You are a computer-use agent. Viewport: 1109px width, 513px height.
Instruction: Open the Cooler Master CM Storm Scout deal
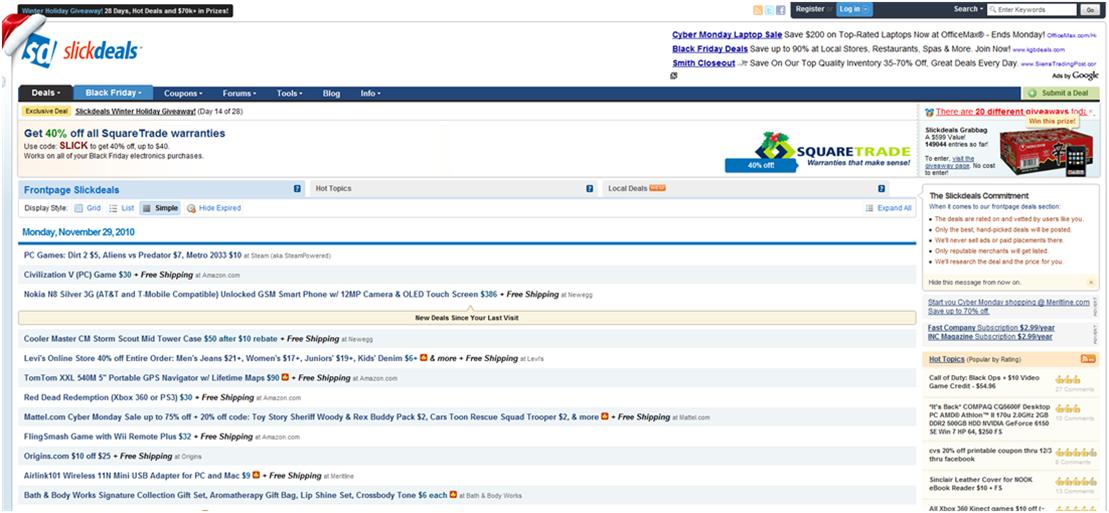click(x=151, y=339)
